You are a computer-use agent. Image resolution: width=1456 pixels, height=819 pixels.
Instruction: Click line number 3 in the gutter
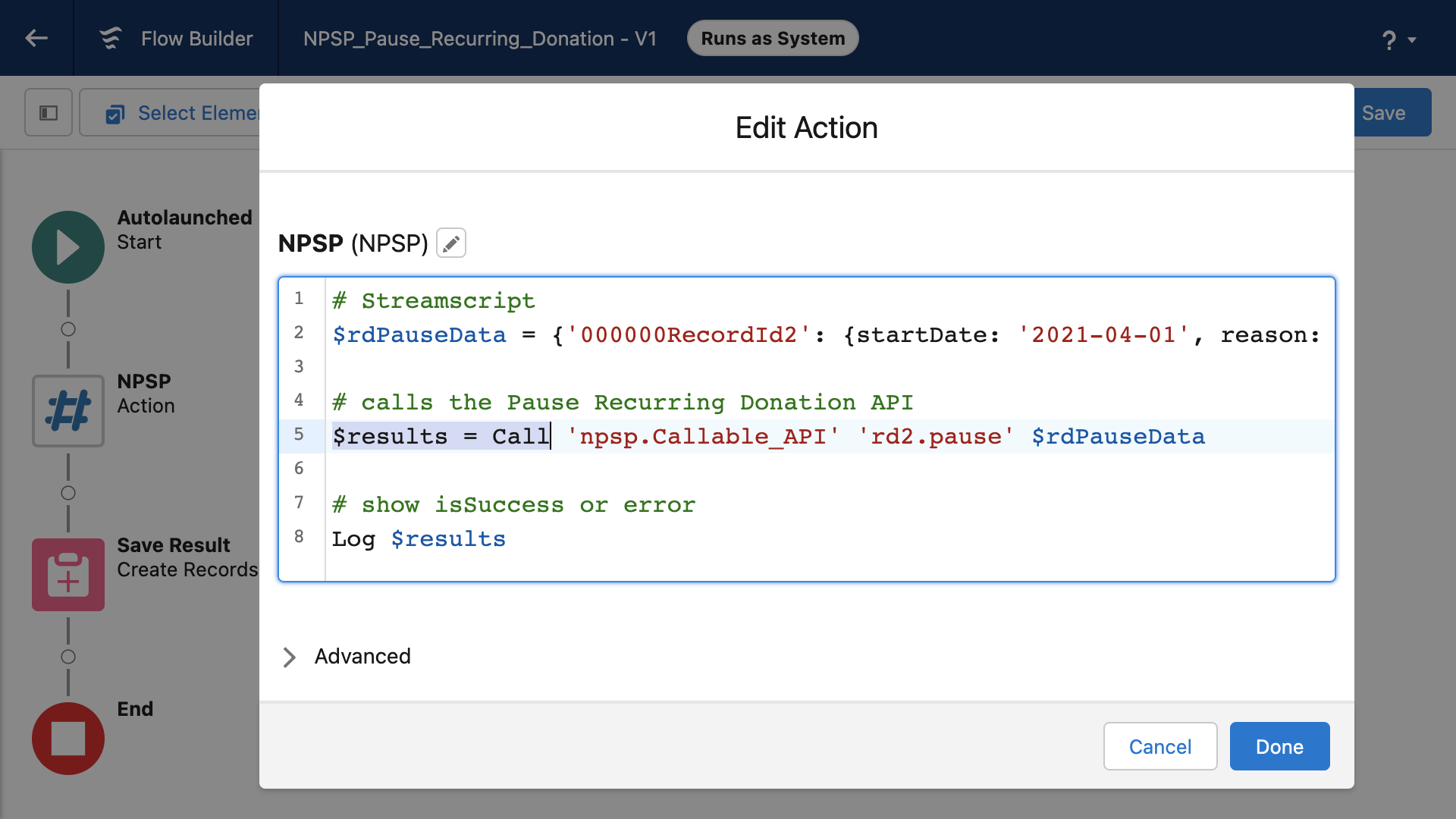pos(299,367)
